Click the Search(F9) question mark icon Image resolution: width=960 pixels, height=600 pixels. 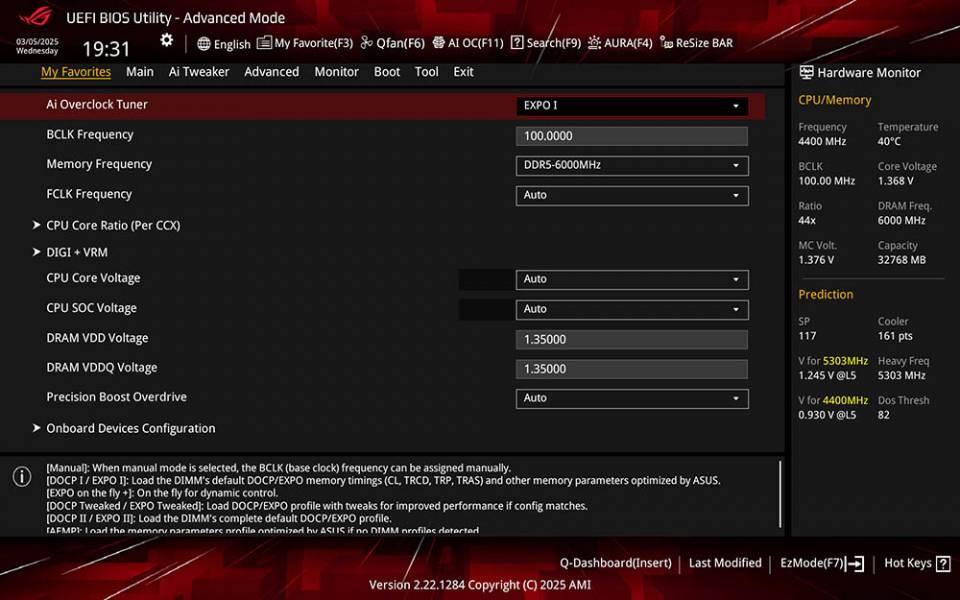(517, 42)
